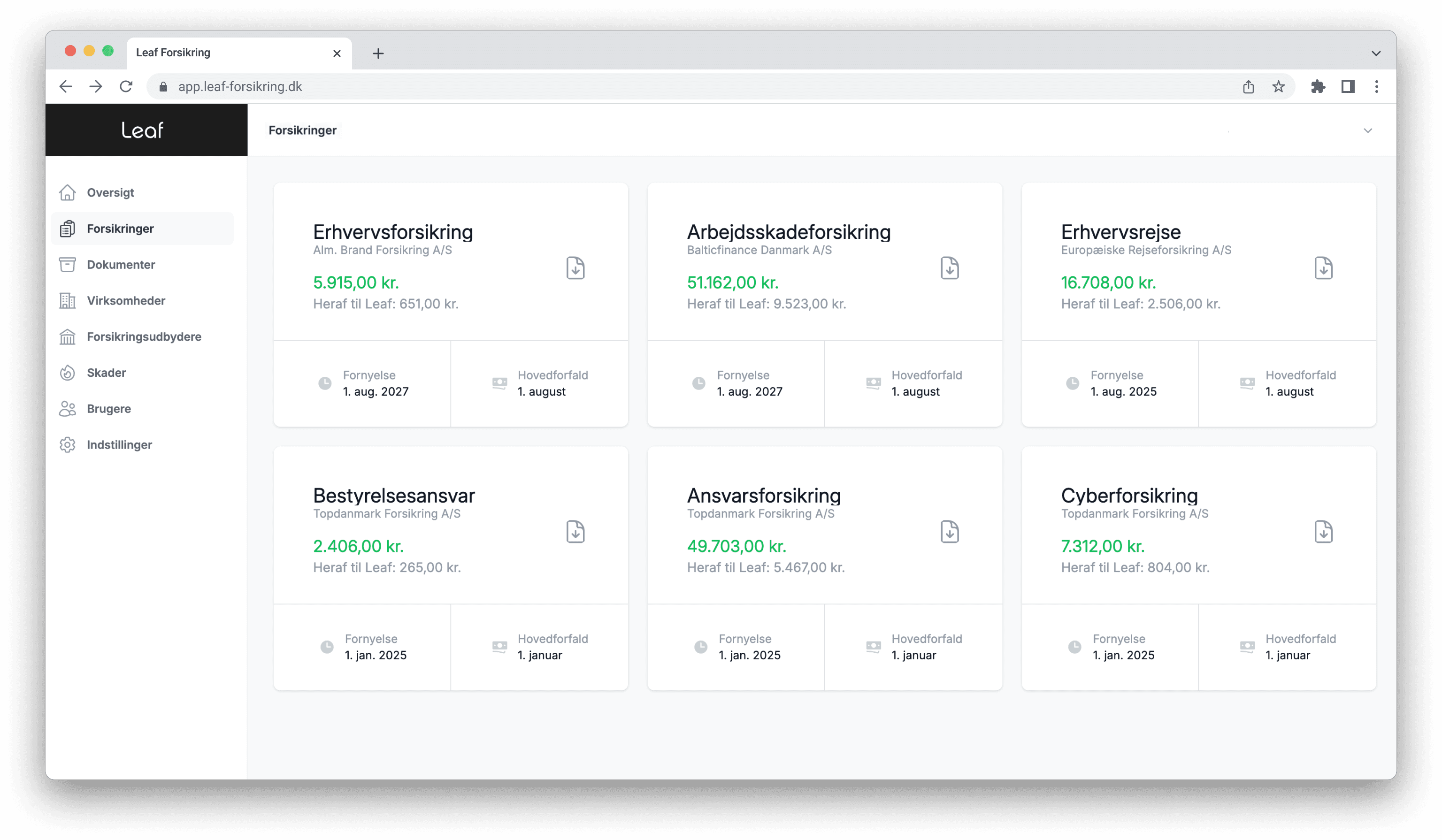Open the chevron at the top right corner
This screenshot has height=840, width=1442.
[x=1376, y=53]
